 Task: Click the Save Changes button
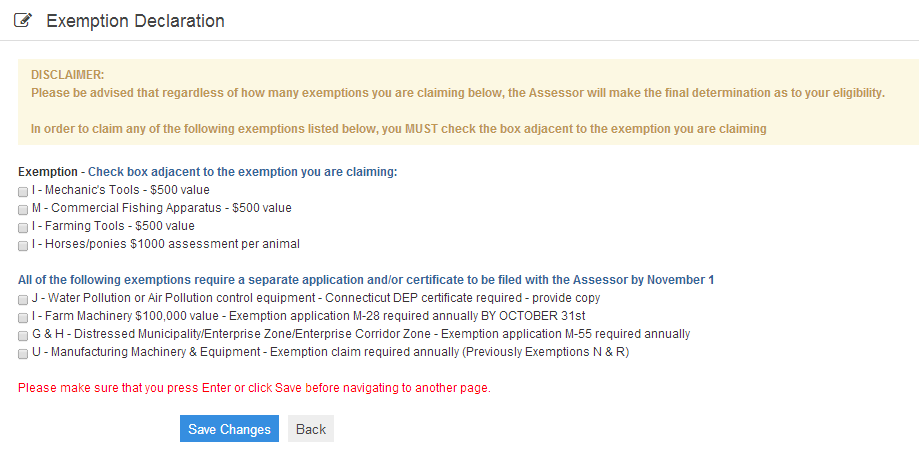tap(229, 429)
